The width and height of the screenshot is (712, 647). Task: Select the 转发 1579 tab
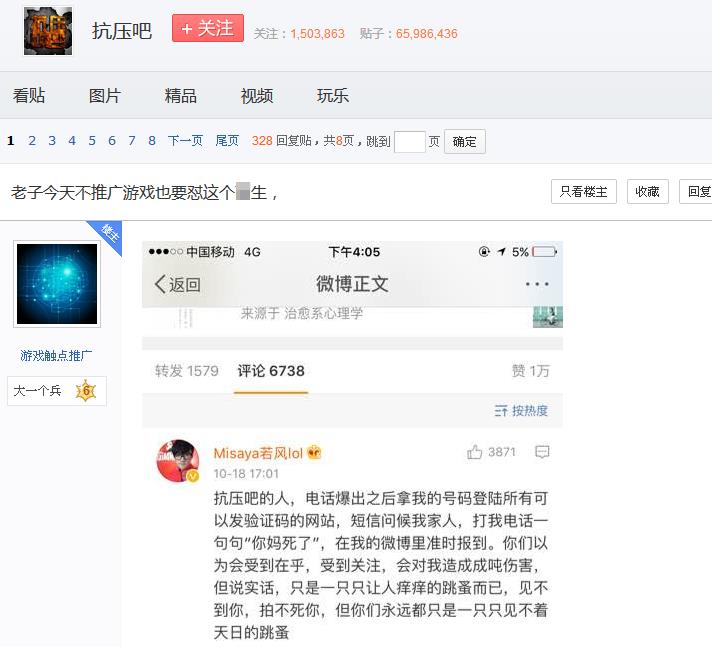tap(187, 371)
